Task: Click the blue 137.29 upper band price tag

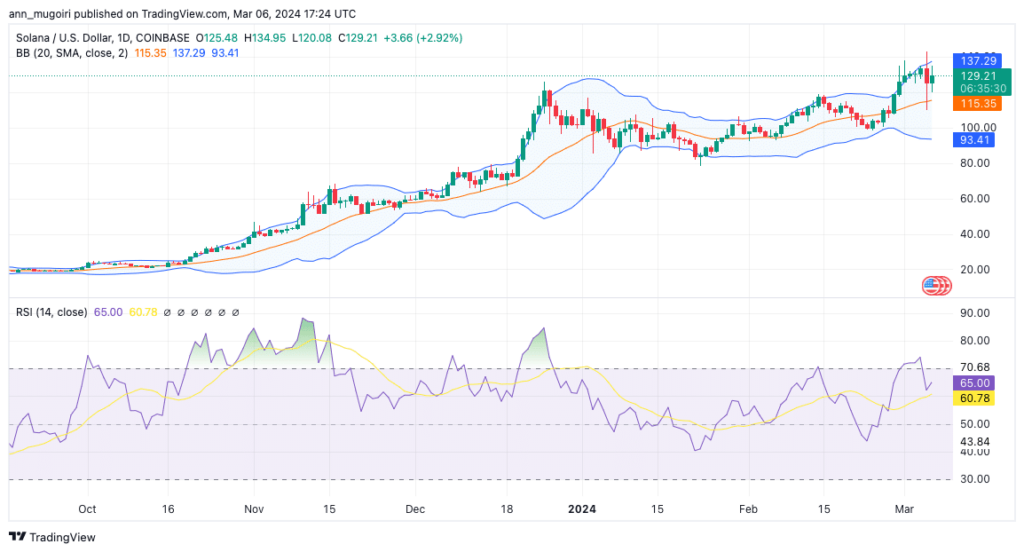Action: pyautogui.click(x=977, y=60)
